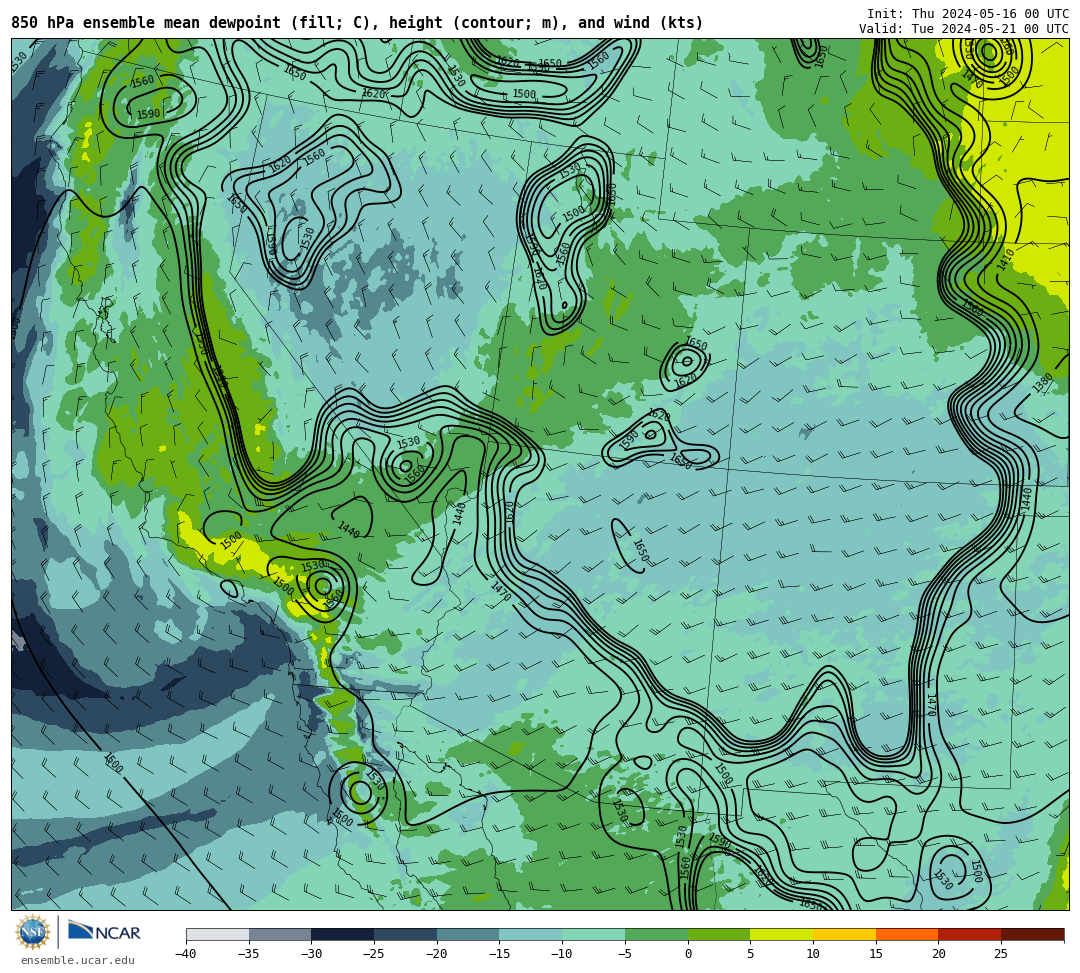
Task: Click the positive 5 colorbar tick label
Action: click(750, 954)
